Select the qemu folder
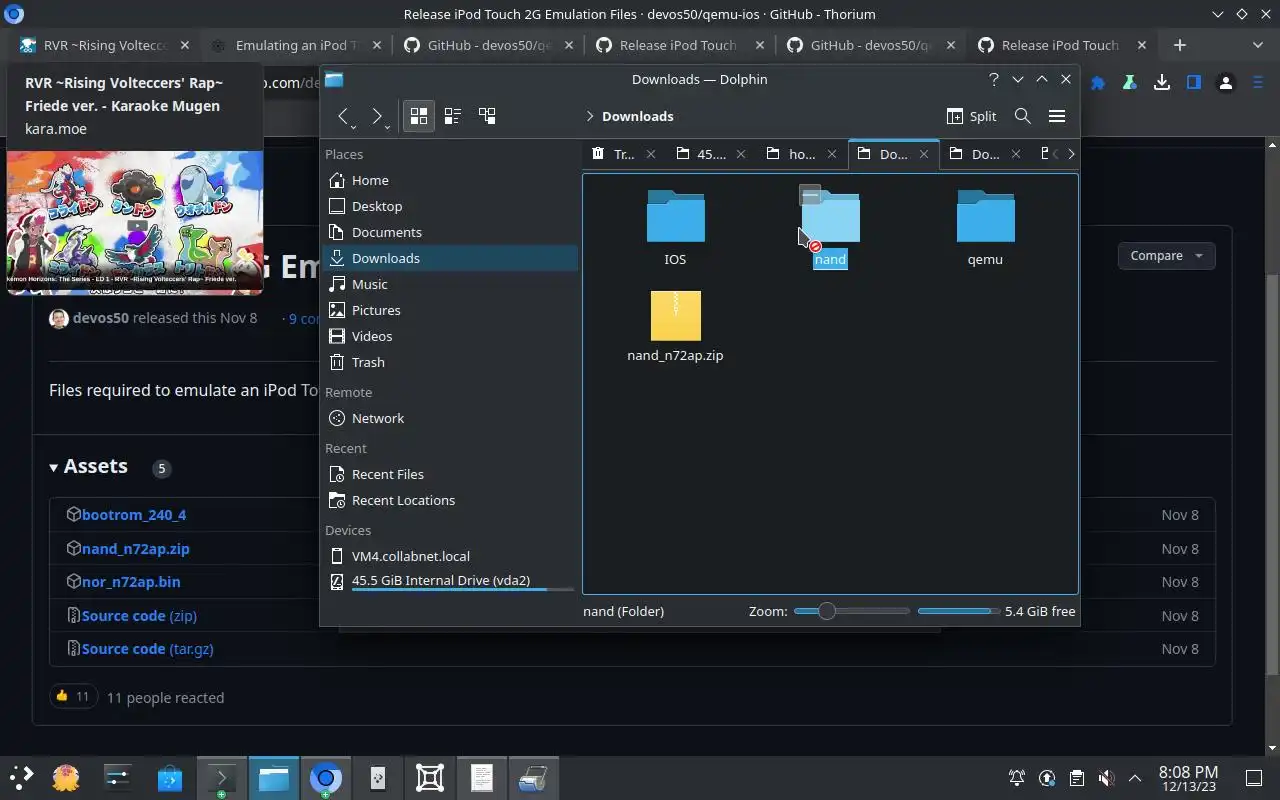The width and height of the screenshot is (1280, 800). coord(985,227)
